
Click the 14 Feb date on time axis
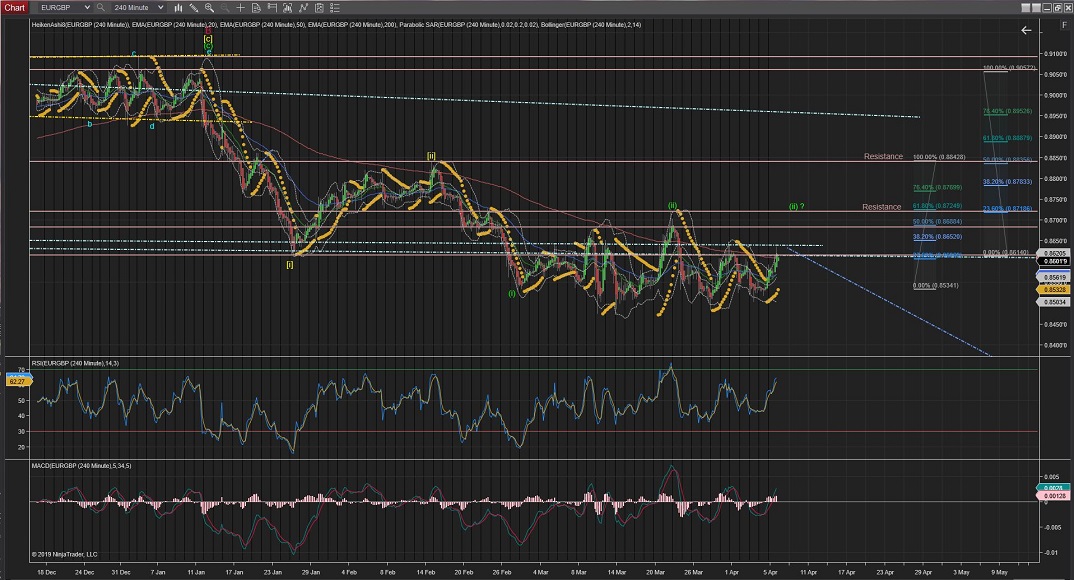click(x=427, y=572)
